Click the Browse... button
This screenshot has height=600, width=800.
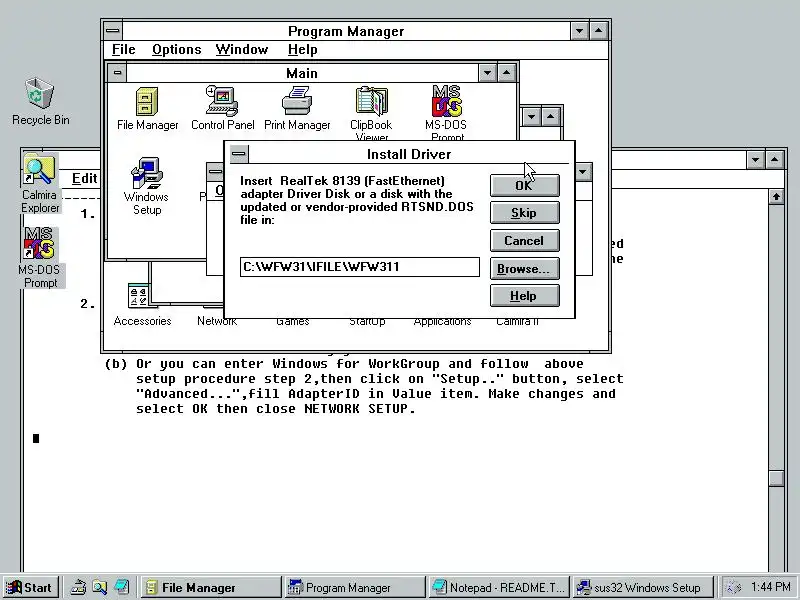pyautogui.click(x=524, y=268)
